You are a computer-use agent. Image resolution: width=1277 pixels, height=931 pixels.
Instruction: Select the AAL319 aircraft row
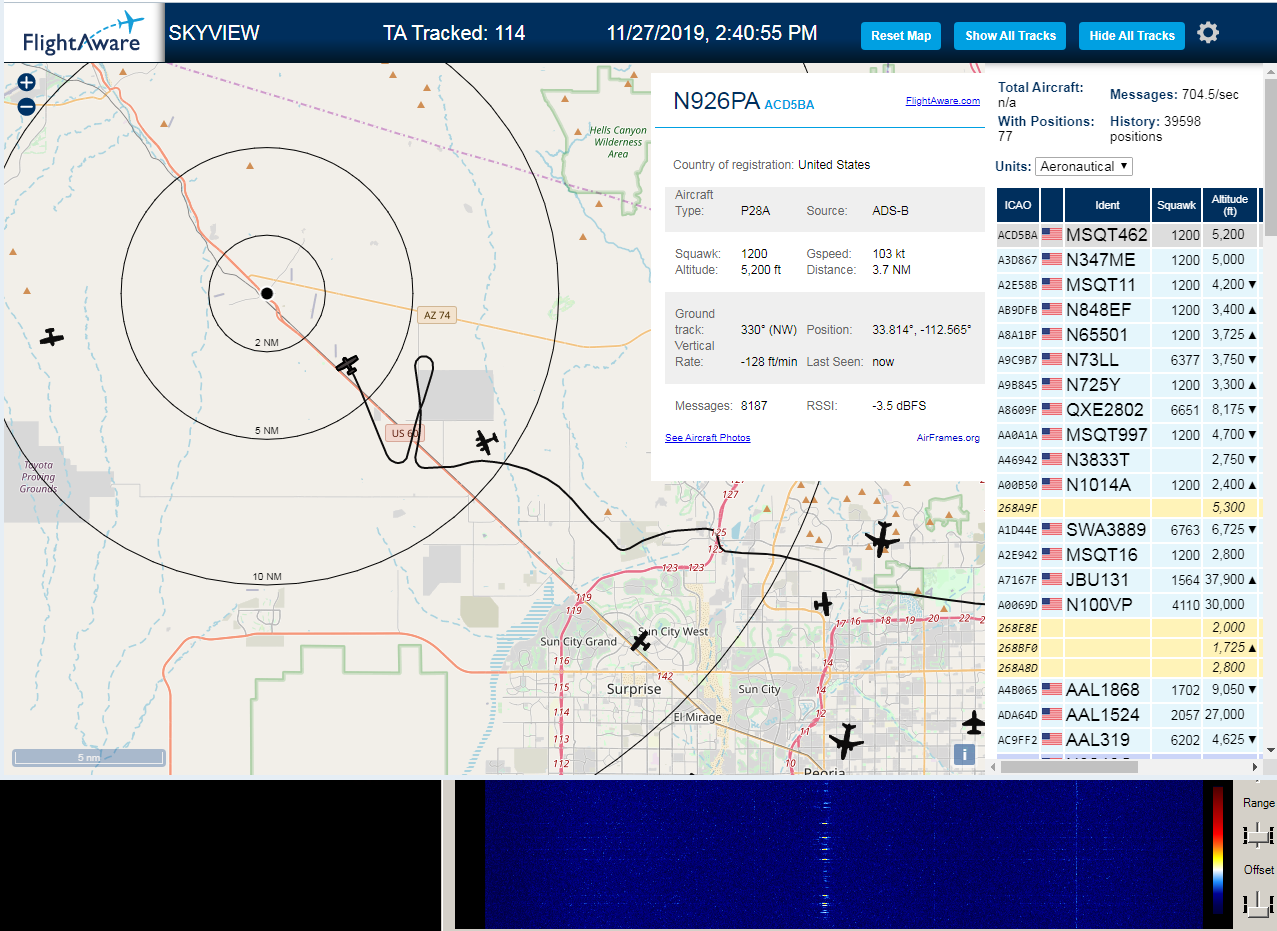[1128, 739]
